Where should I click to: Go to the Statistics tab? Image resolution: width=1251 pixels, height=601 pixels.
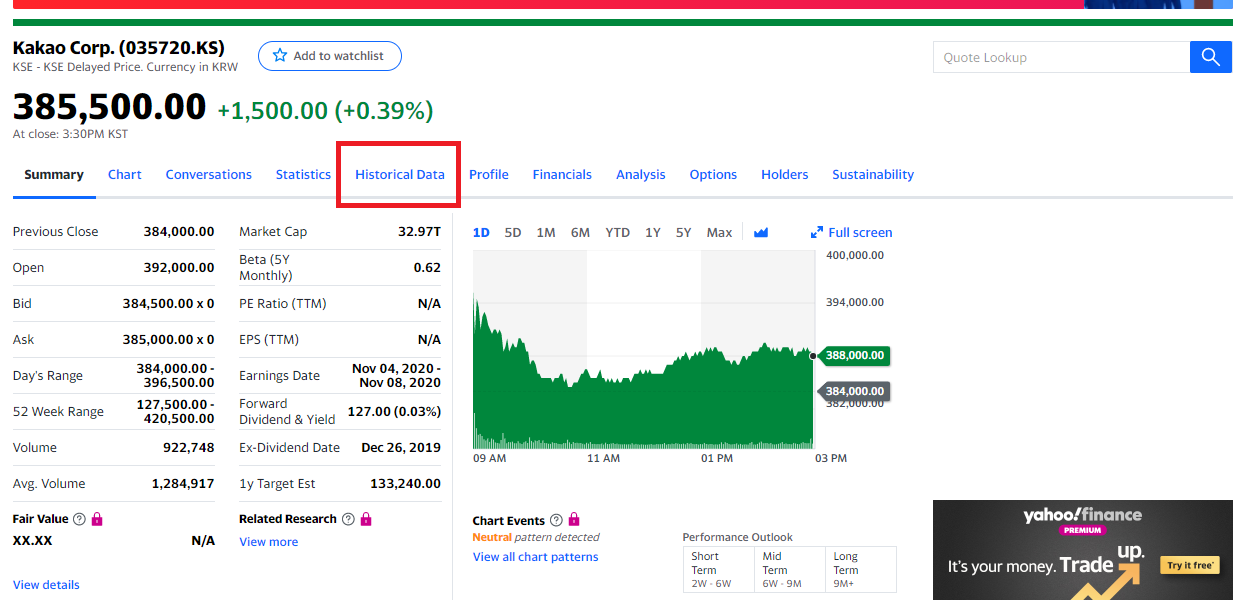303,174
